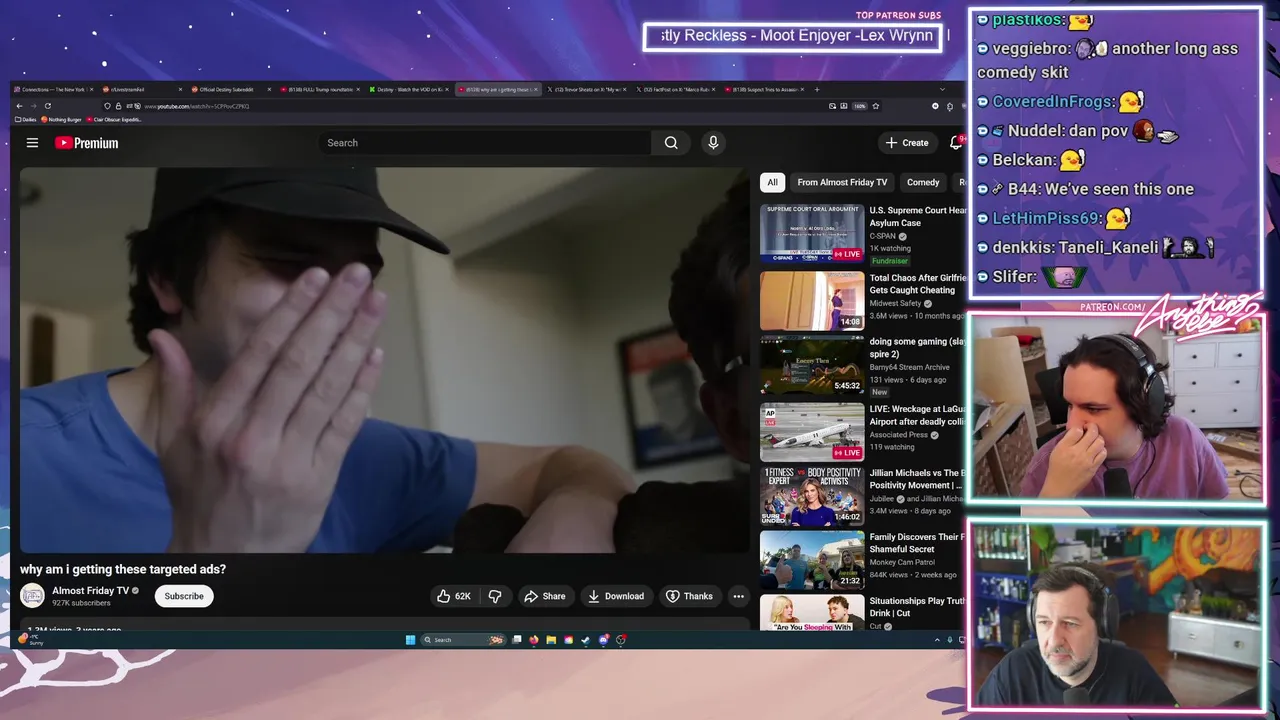1280x720 pixels.
Task: Open the YouTube hamburger guide menu
Action: click(x=32, y=143)
